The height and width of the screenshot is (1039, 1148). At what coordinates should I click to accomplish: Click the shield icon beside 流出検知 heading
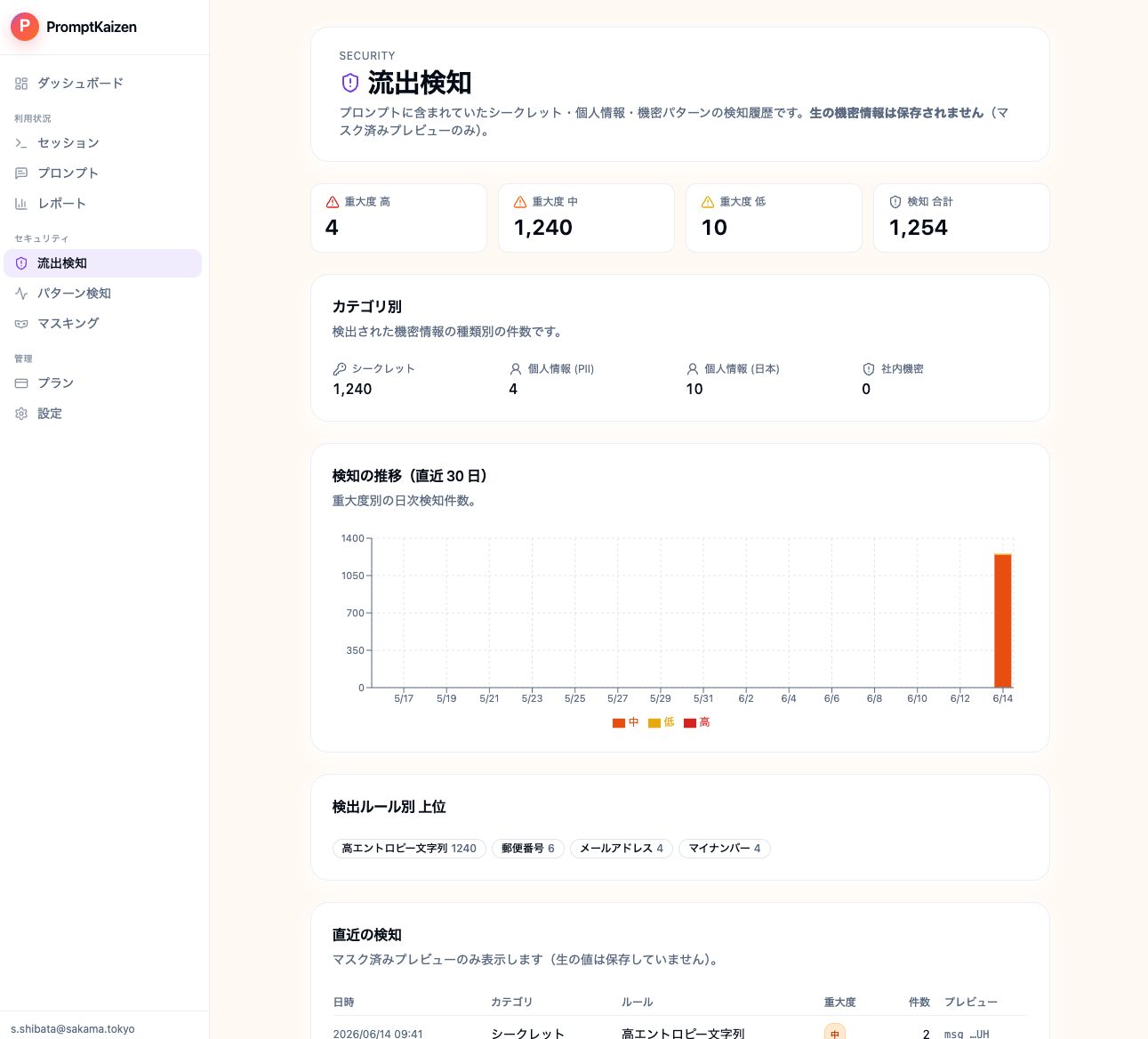(x=350, y=83)
